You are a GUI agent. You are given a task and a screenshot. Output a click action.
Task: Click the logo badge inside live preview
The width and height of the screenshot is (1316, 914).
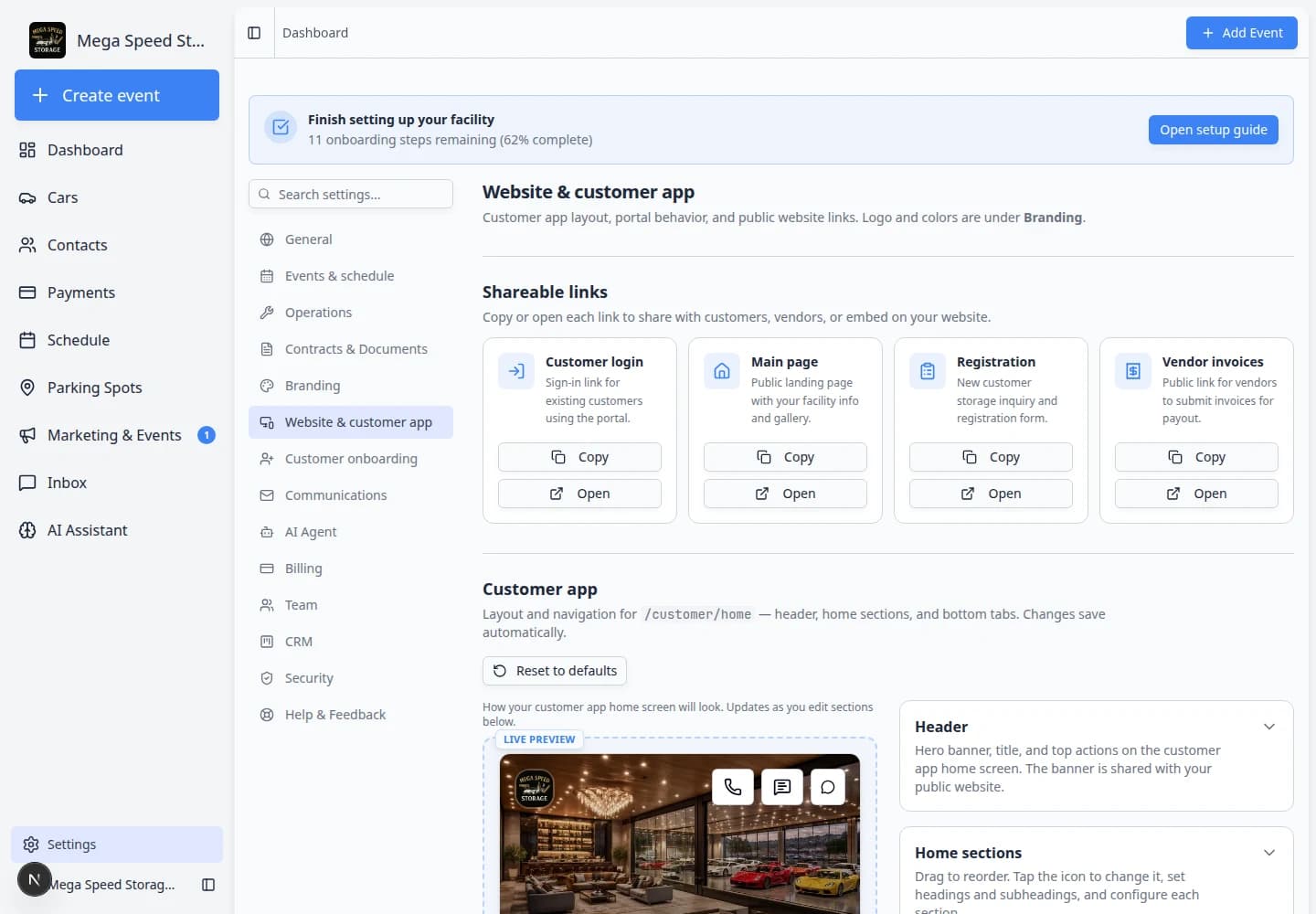coord(535,788)
